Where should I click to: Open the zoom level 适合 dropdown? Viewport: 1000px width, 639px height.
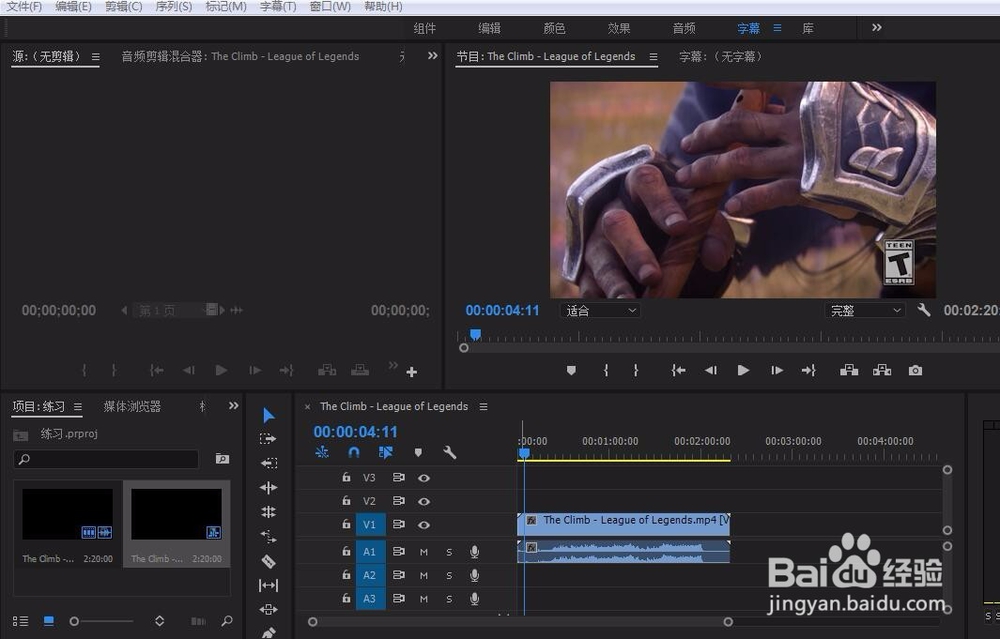coord(600,311)
